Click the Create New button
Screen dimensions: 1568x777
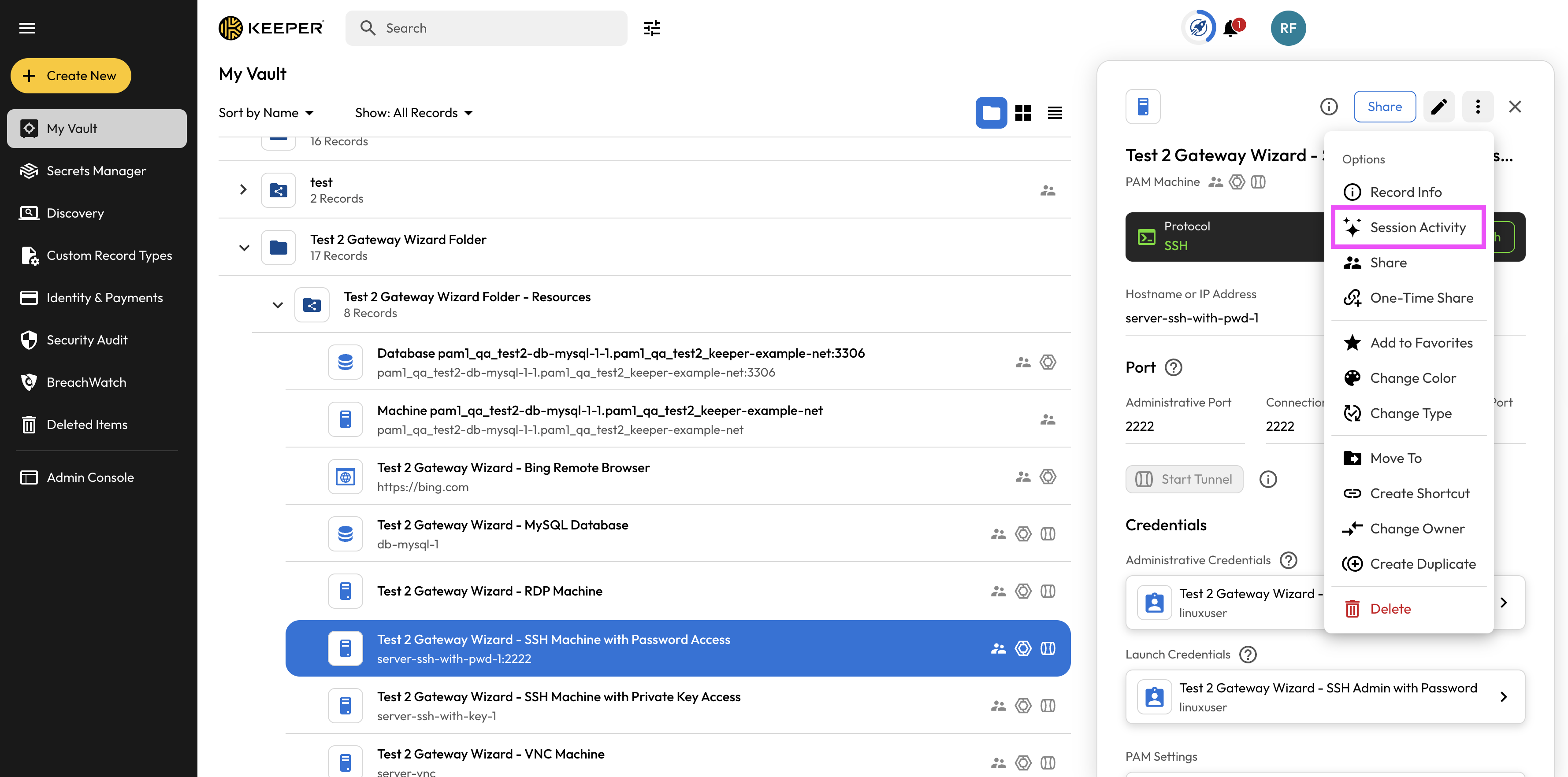pyautogui.click(x=71, y=75)
